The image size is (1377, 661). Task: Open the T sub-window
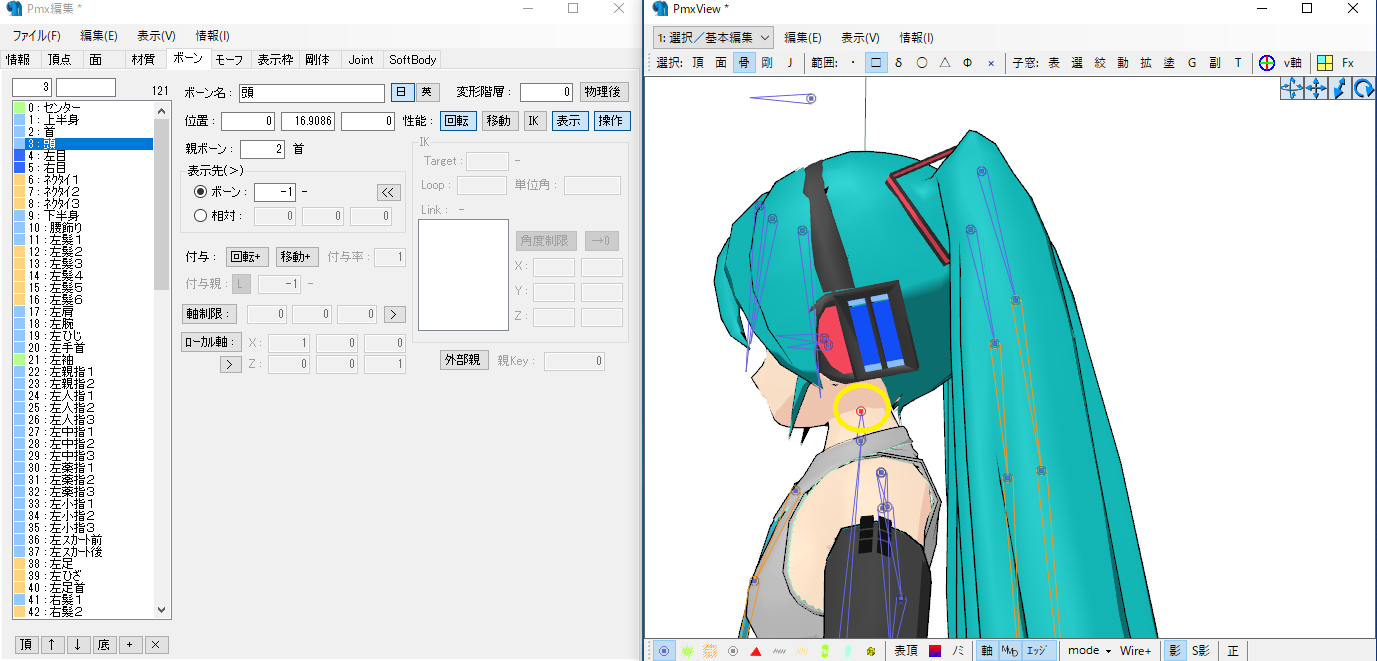(1238, 62)
